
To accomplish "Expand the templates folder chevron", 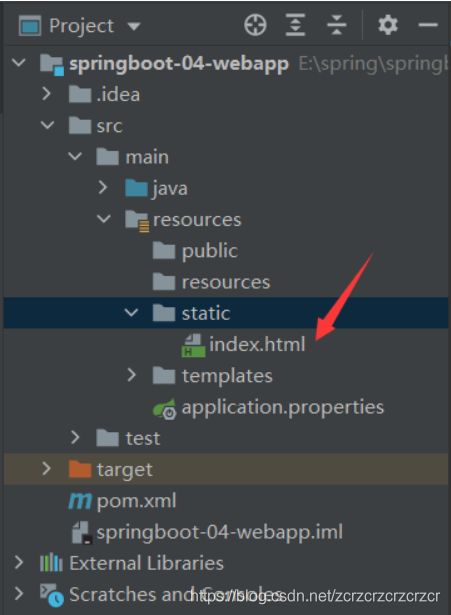I will (x=131, y=375).
